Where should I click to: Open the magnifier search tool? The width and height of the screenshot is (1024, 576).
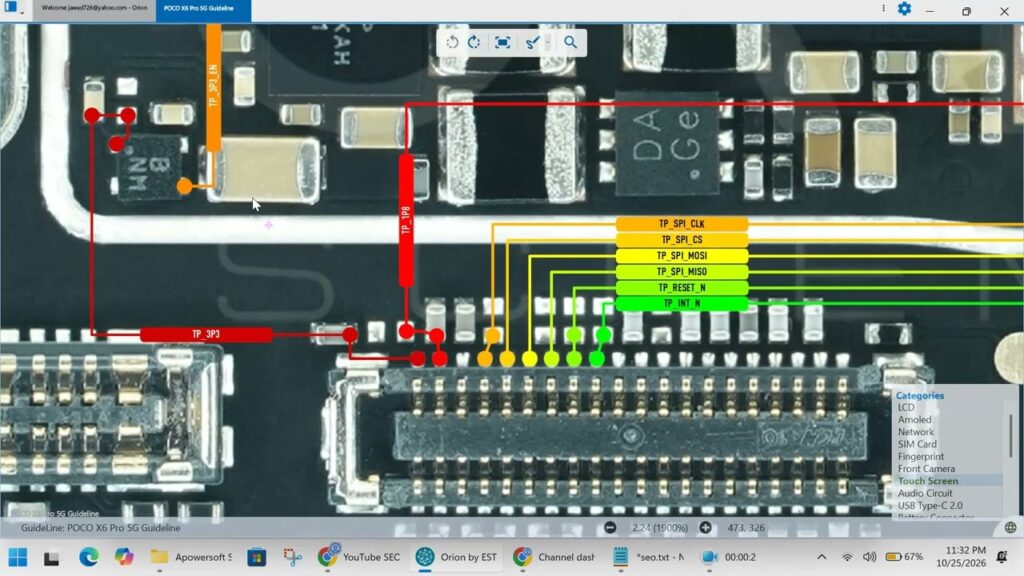tap(571, 42)
